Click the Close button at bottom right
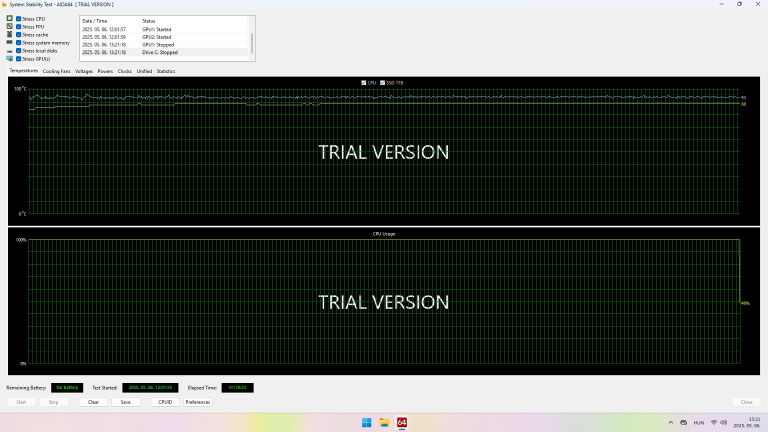Viewport: 768px width, 432px height. tap(746, 402)
